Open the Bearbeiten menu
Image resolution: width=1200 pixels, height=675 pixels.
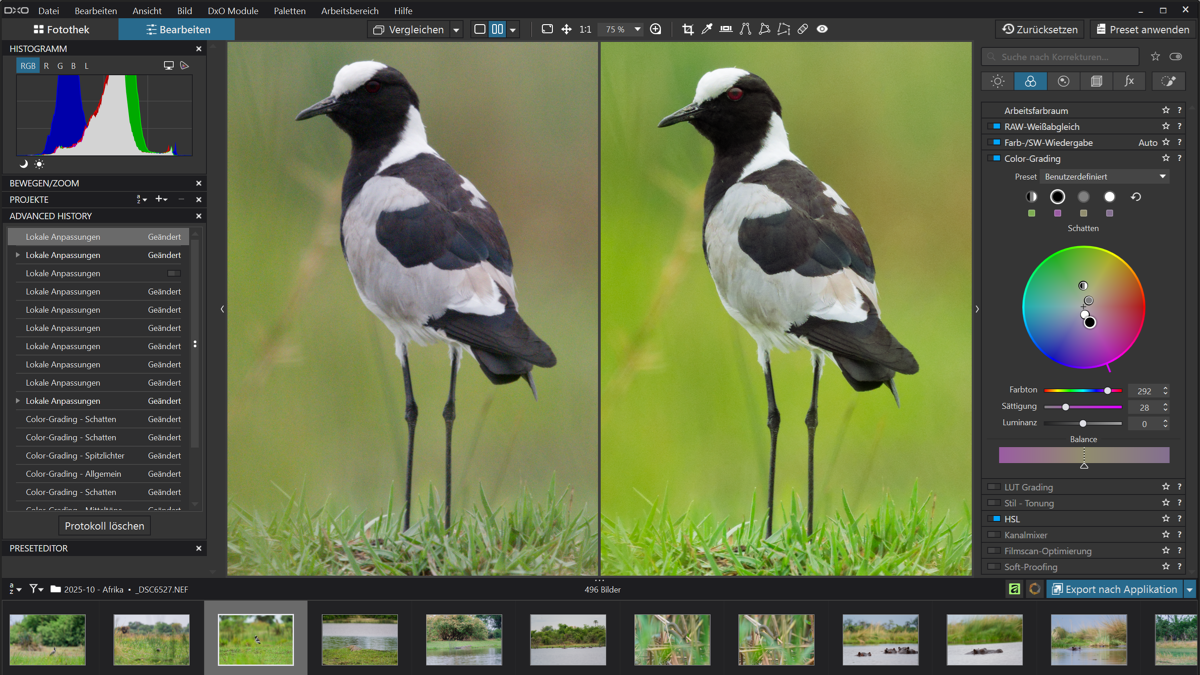(x=96, y=11)
